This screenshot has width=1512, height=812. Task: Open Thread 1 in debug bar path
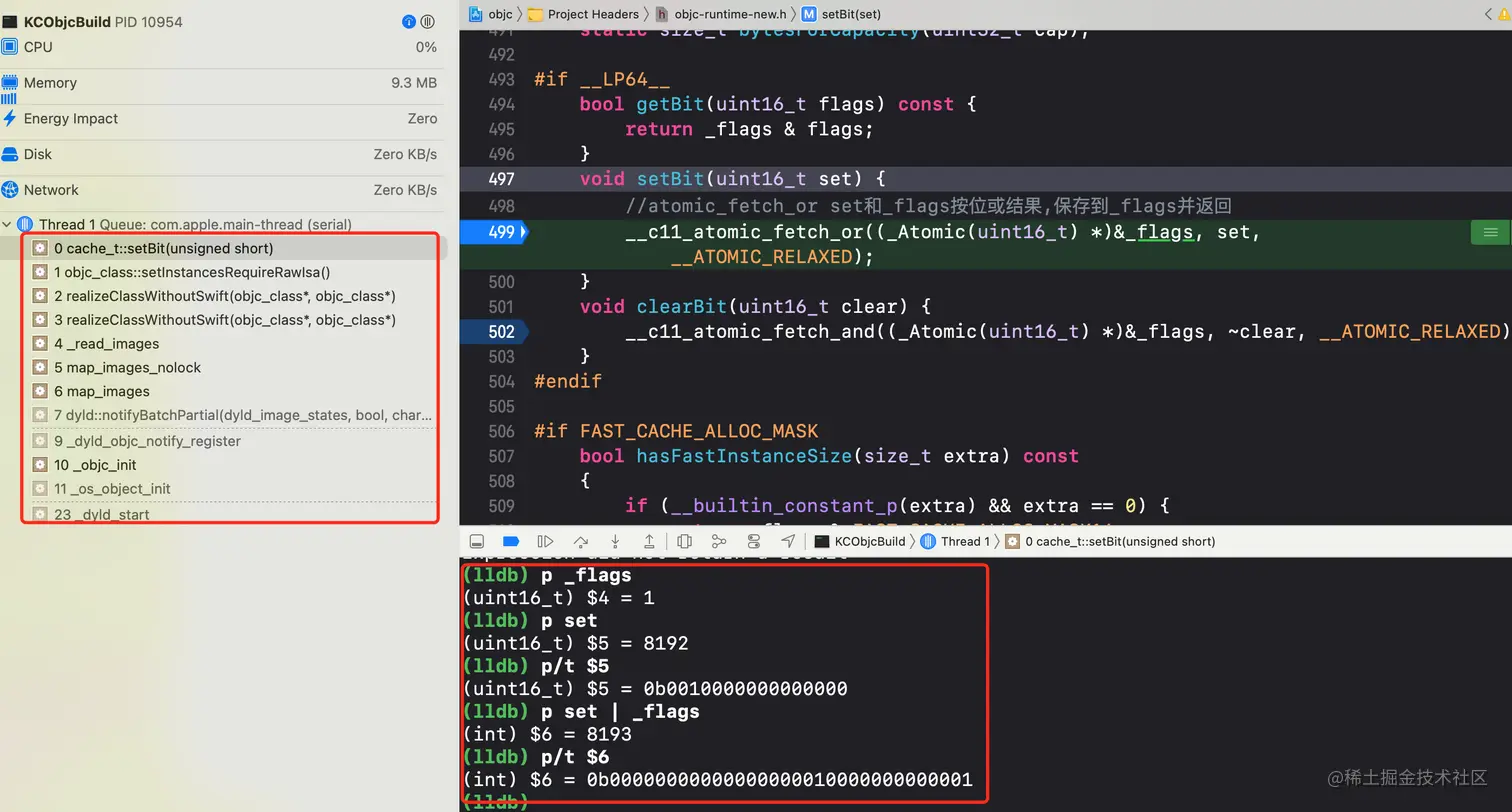point(955,541)
